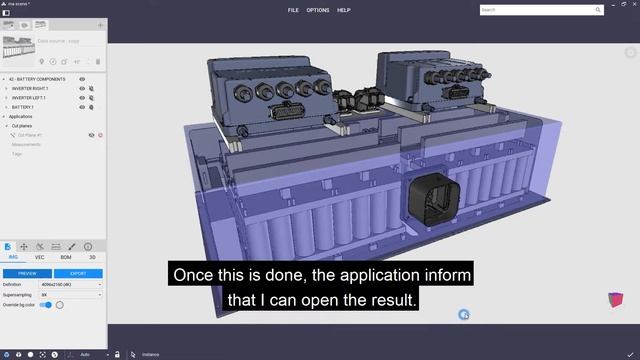Open the Supersampling dropdown
Image resolution: width=640 pixels, height=360 pixels.
point(71,295)
